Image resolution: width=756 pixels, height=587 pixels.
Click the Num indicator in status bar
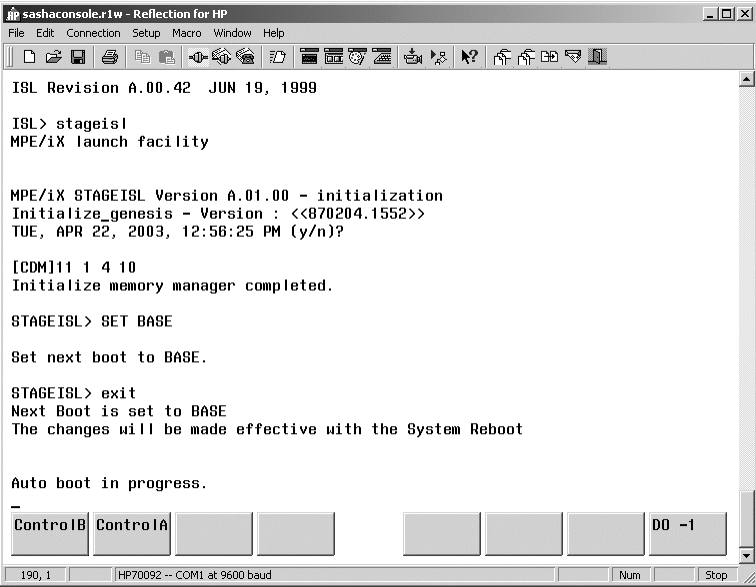tap(630, 575)
